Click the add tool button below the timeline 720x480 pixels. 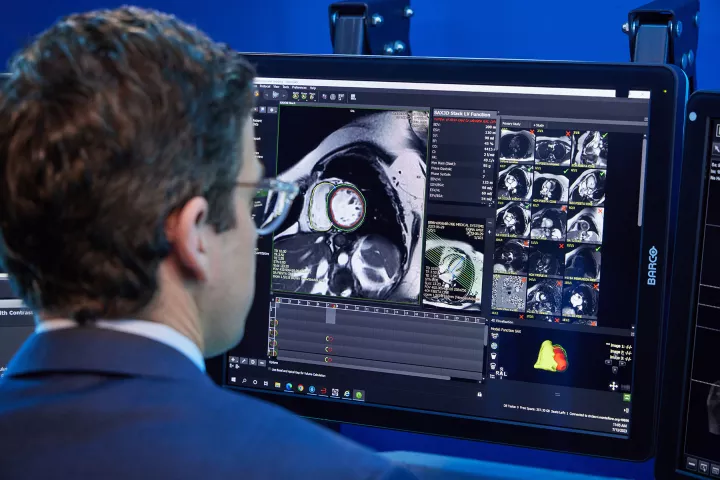coord(234,360)
